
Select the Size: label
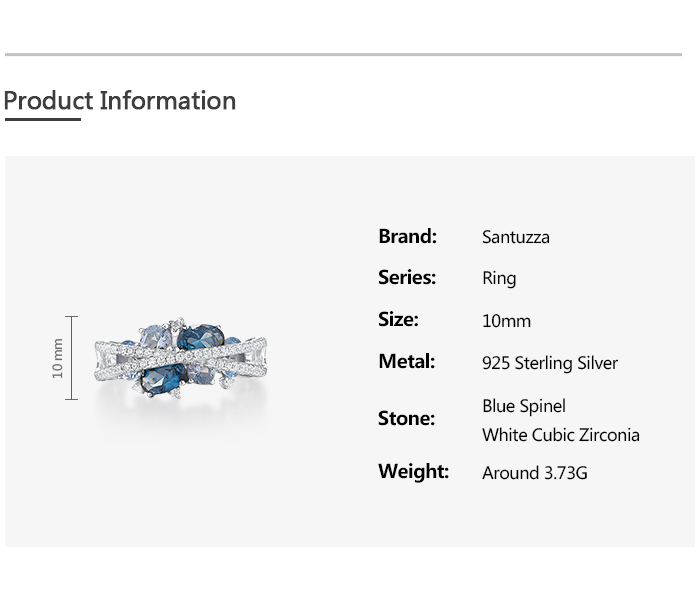click(398, 320)
